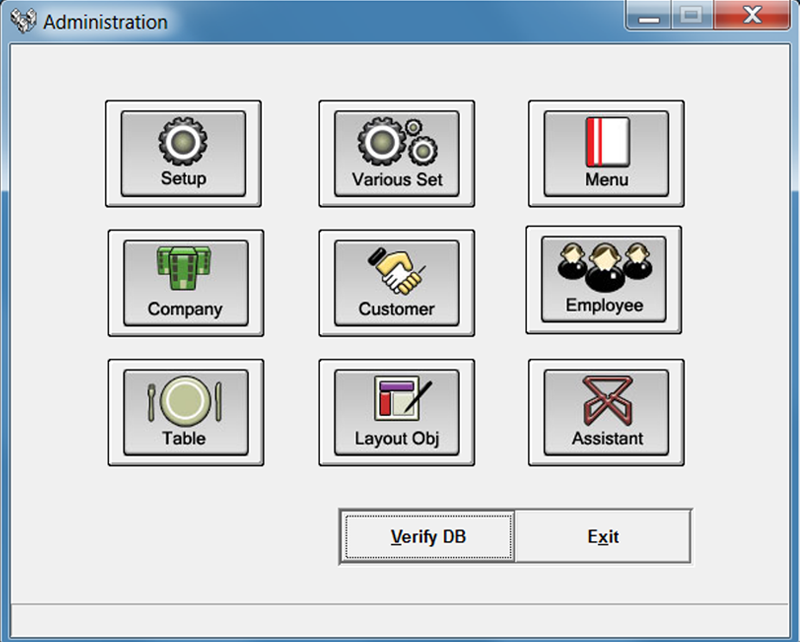Click the Verify DB button
The height and width of the screenshot is (642, 800).
point(428,537)
